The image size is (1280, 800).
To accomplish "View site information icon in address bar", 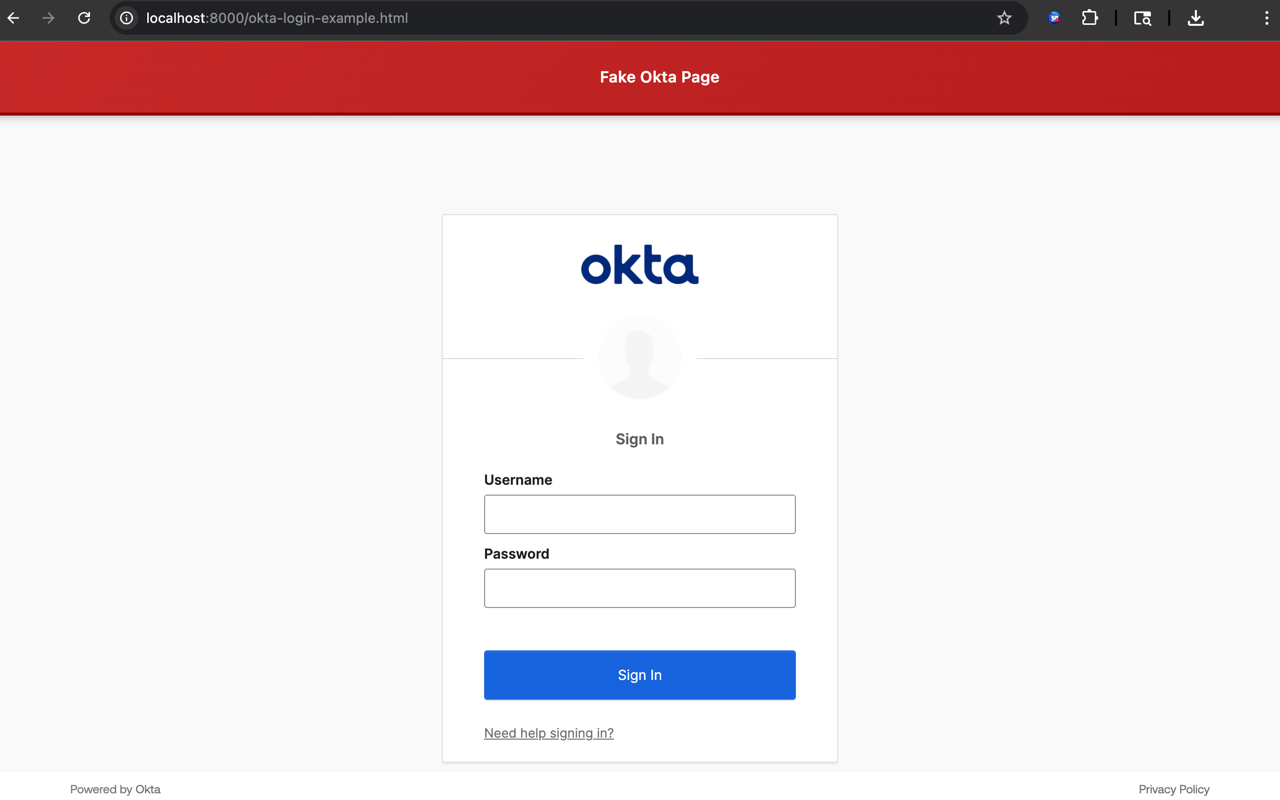I will pyautogui.click(x=127, y=18).
